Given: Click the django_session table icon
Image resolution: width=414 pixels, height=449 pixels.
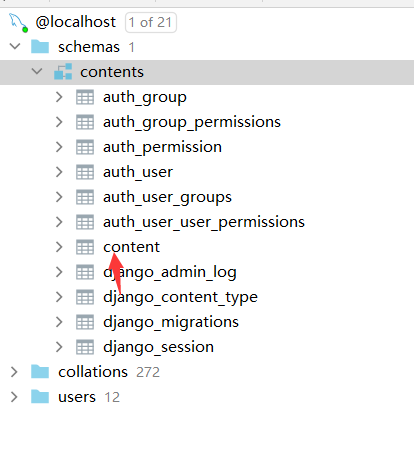Looking at the screenshot, I should 85,347.
